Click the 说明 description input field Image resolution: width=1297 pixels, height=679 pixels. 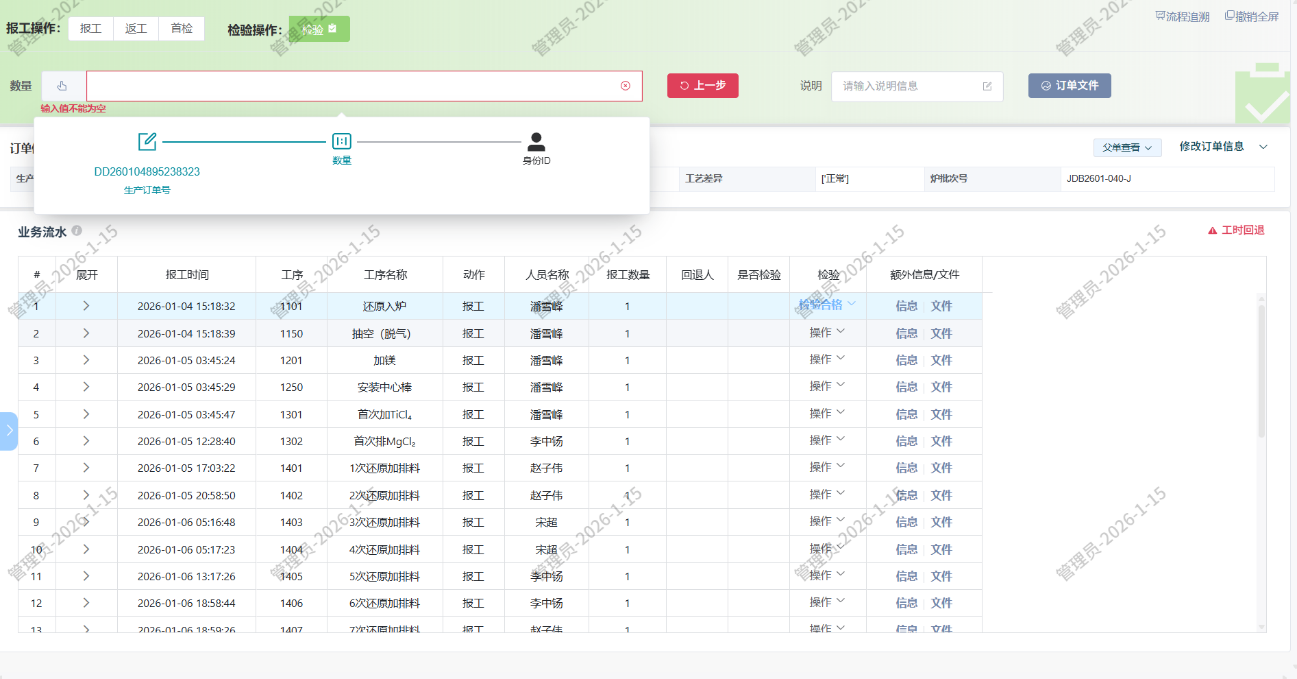click(x=908, y=86)
